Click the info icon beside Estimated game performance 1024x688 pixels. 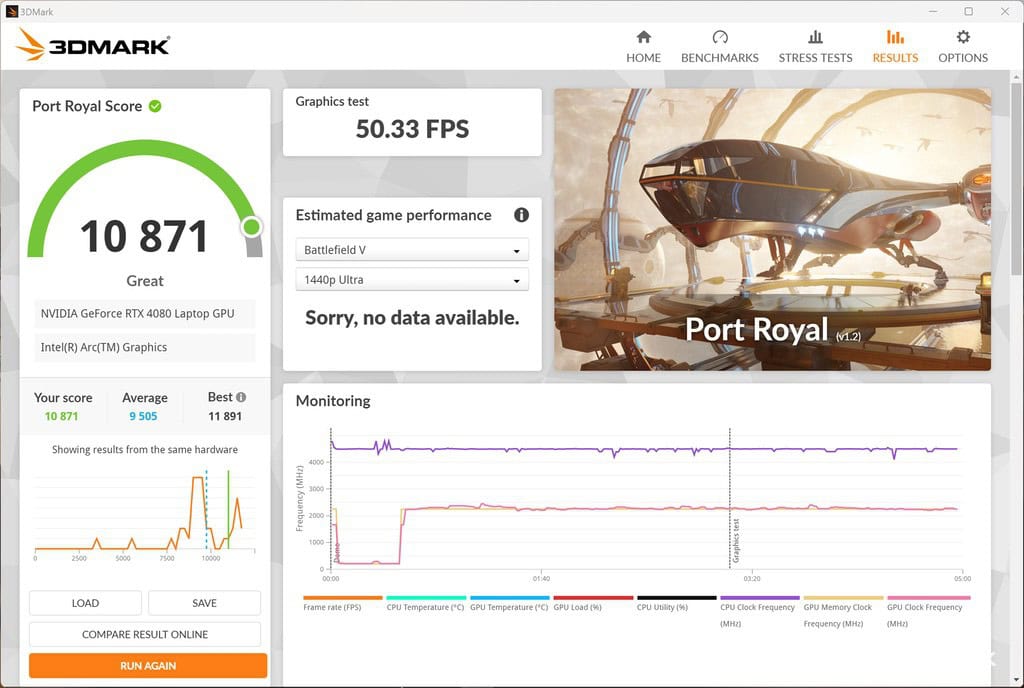(x=521, y=215)
